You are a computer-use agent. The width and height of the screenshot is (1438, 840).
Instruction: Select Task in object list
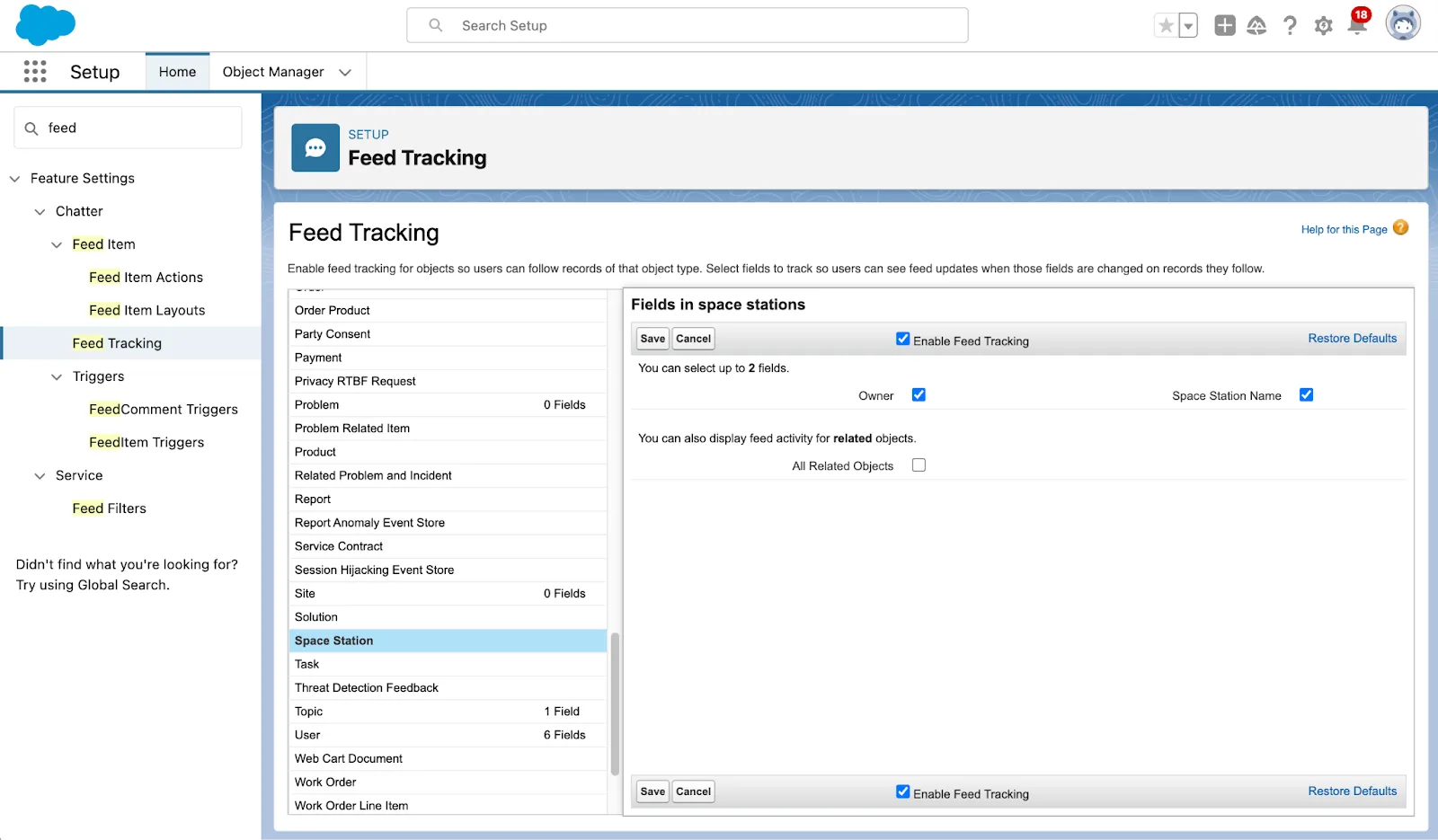(448, 664)
